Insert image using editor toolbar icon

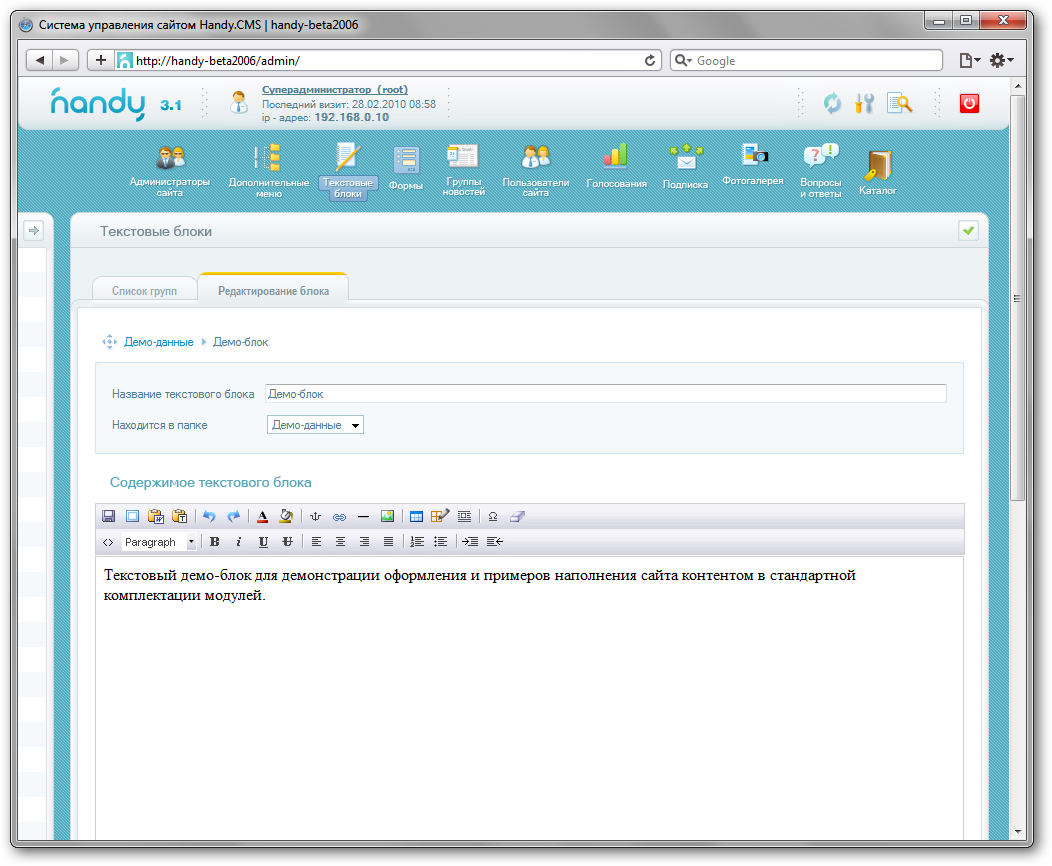(387, 517)
